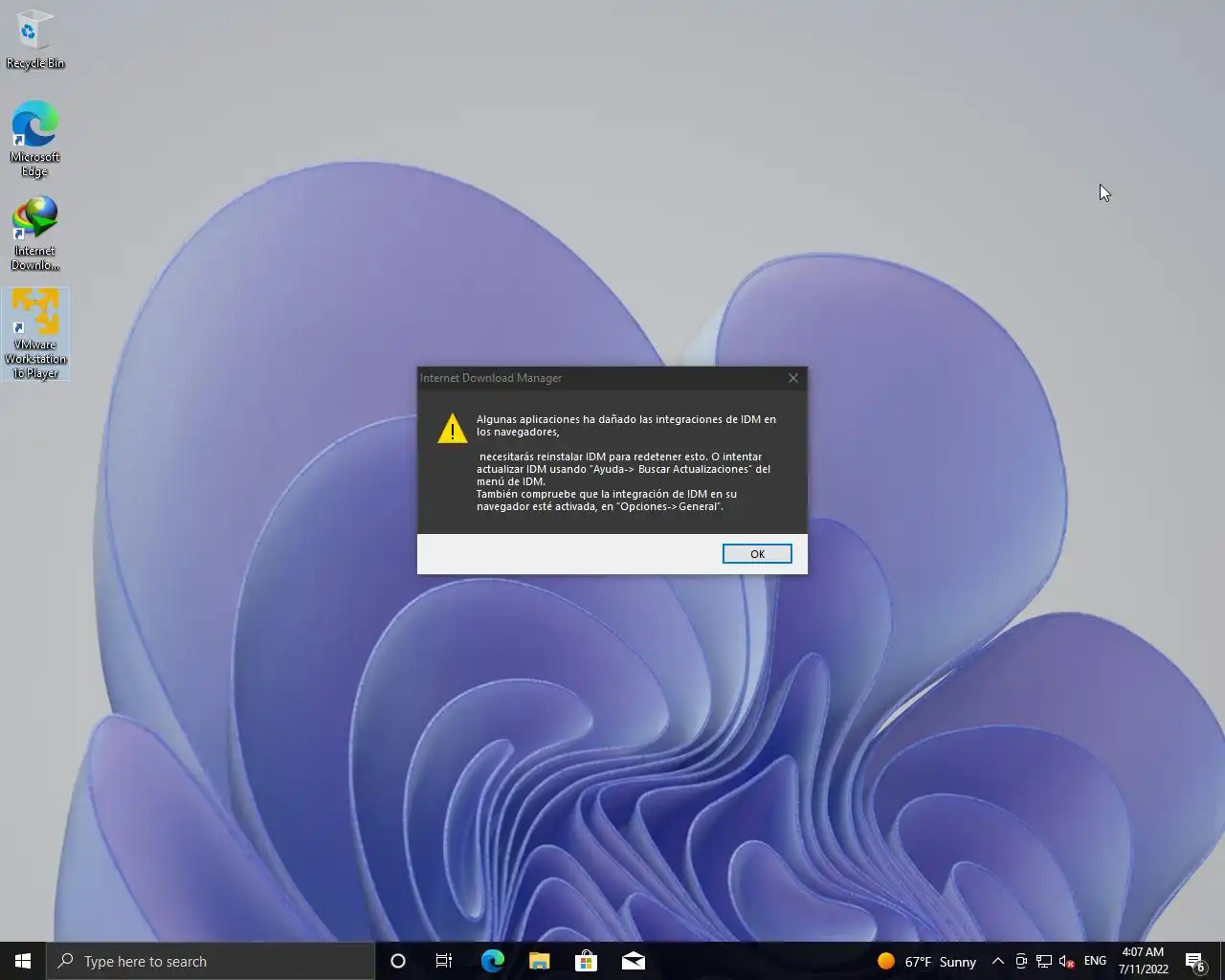The image size is (1225, 980).
Task: Open the Recycle Bin desktop icon
Action: (35, 39)
